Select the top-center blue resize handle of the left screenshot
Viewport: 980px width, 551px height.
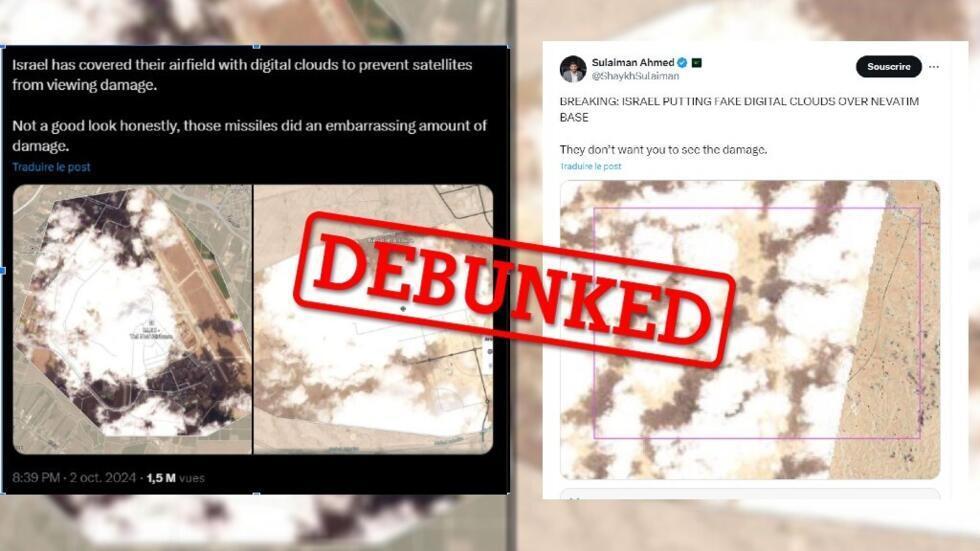256,46
